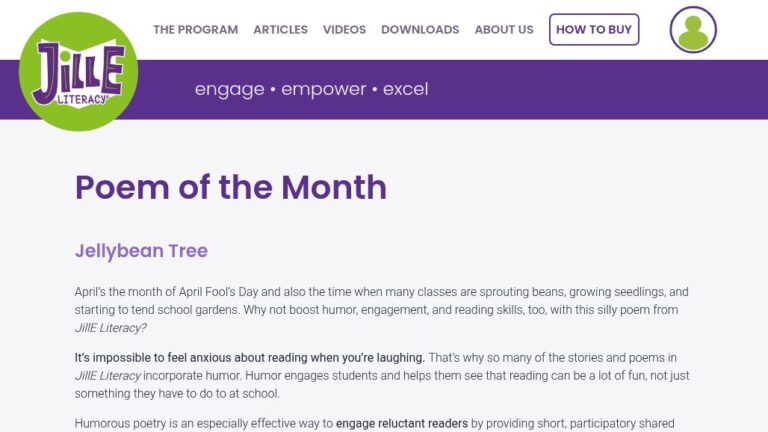
Task: Click the word engage in the tagline
Action: click(230, 89)
